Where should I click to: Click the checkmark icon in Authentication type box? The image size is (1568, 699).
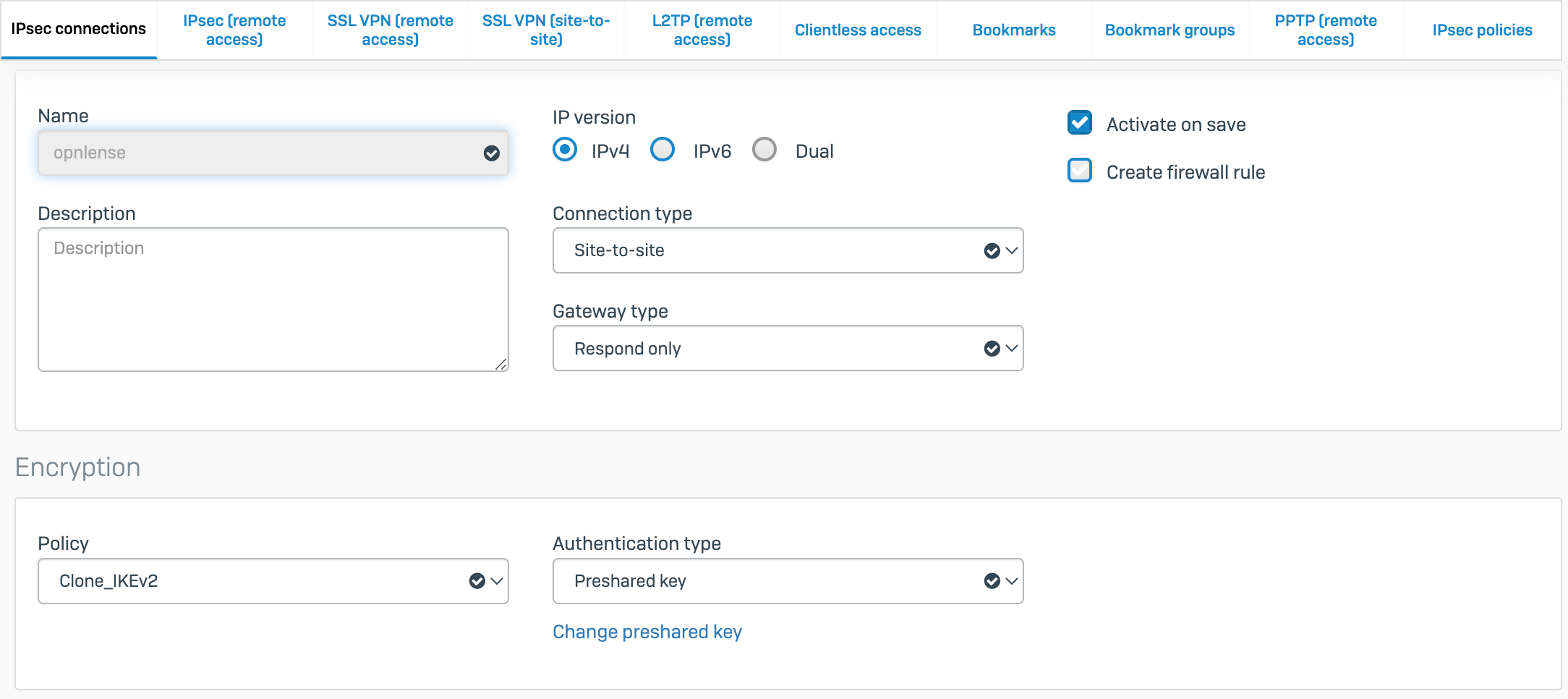pos(992,581)
